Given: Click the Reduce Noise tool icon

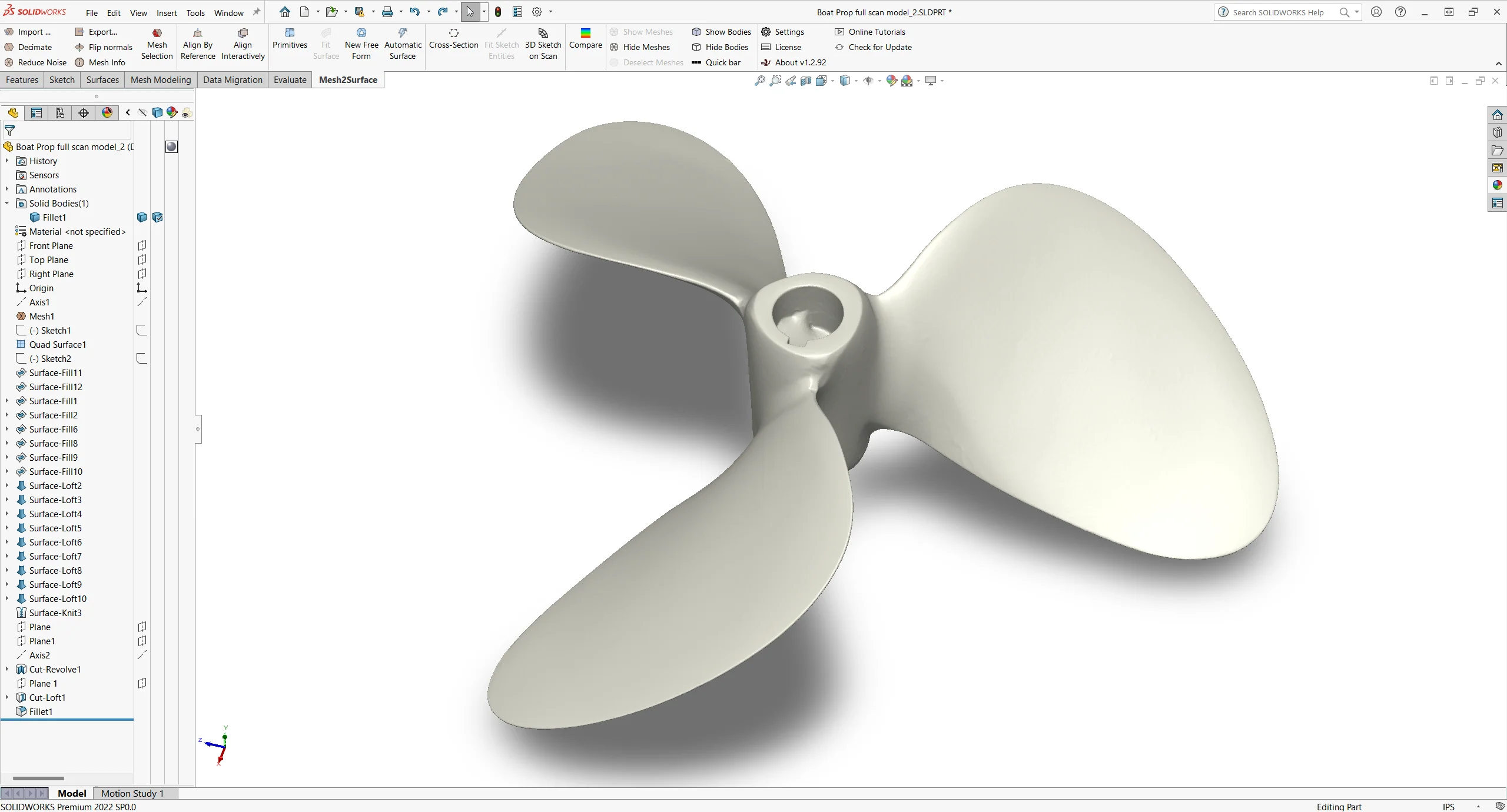Looking at the screenshot, I should click(x=9, y=62).
